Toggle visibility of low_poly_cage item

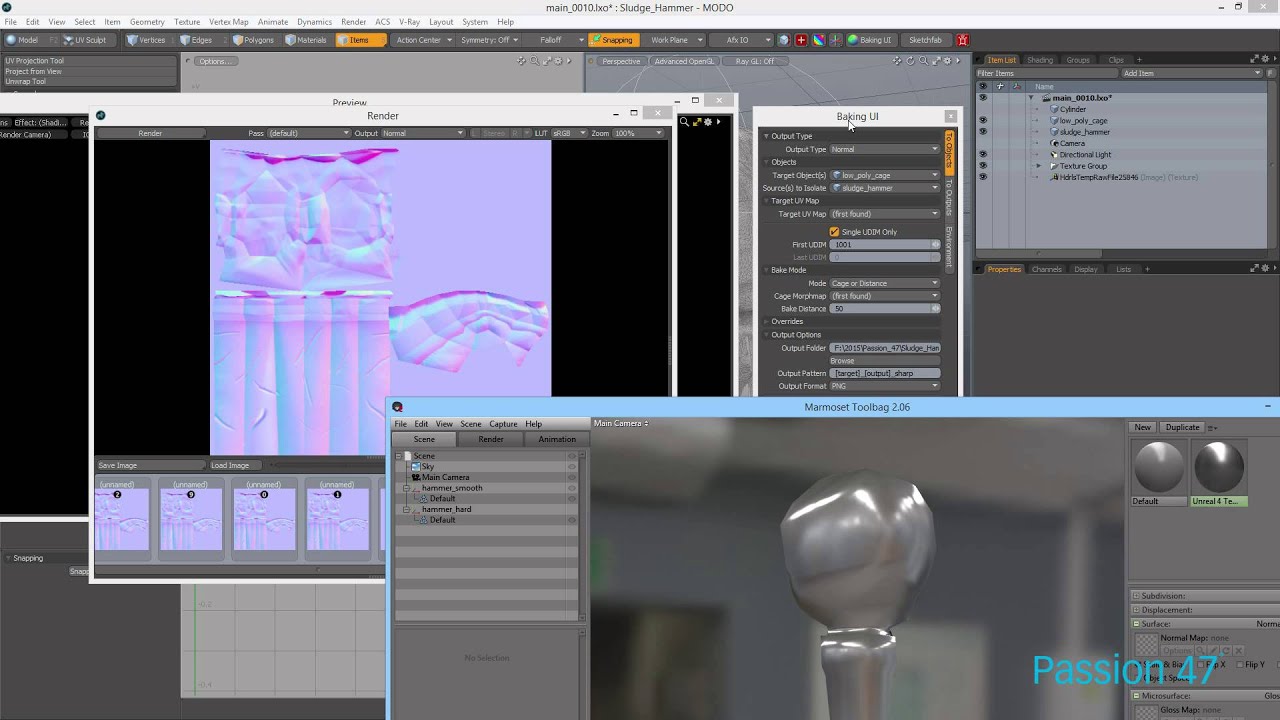982,120
